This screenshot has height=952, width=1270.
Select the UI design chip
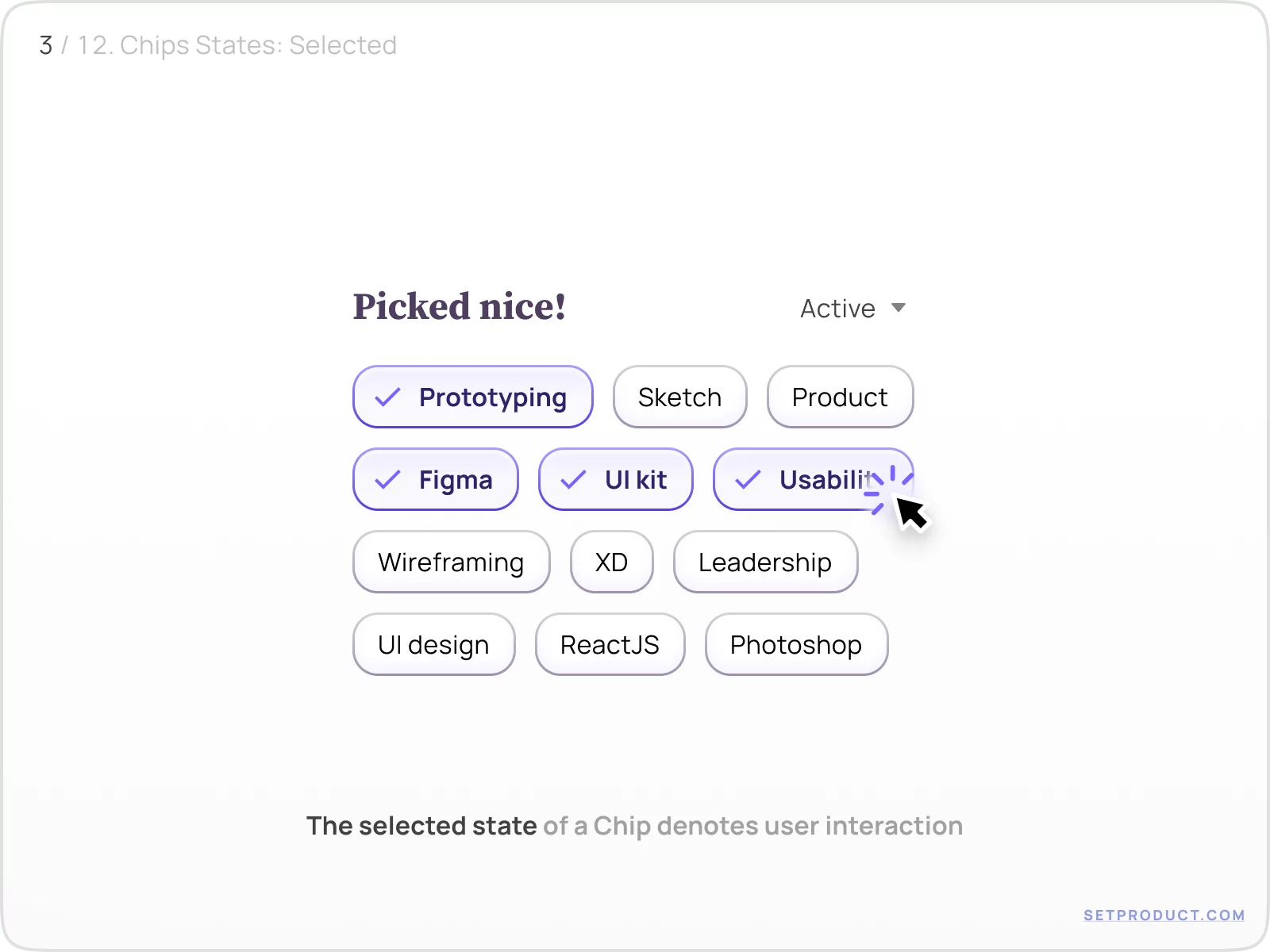(433, 645)
